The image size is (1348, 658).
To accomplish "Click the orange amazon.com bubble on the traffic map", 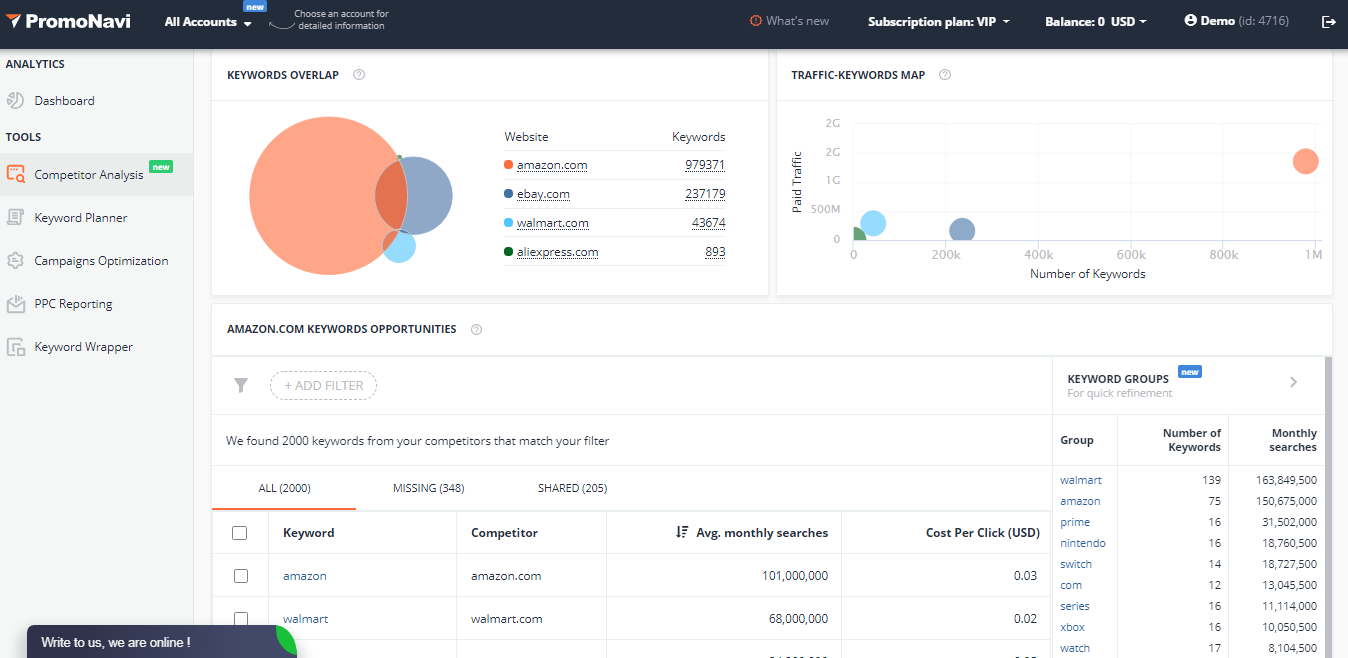I will (x=1305, y=161).
